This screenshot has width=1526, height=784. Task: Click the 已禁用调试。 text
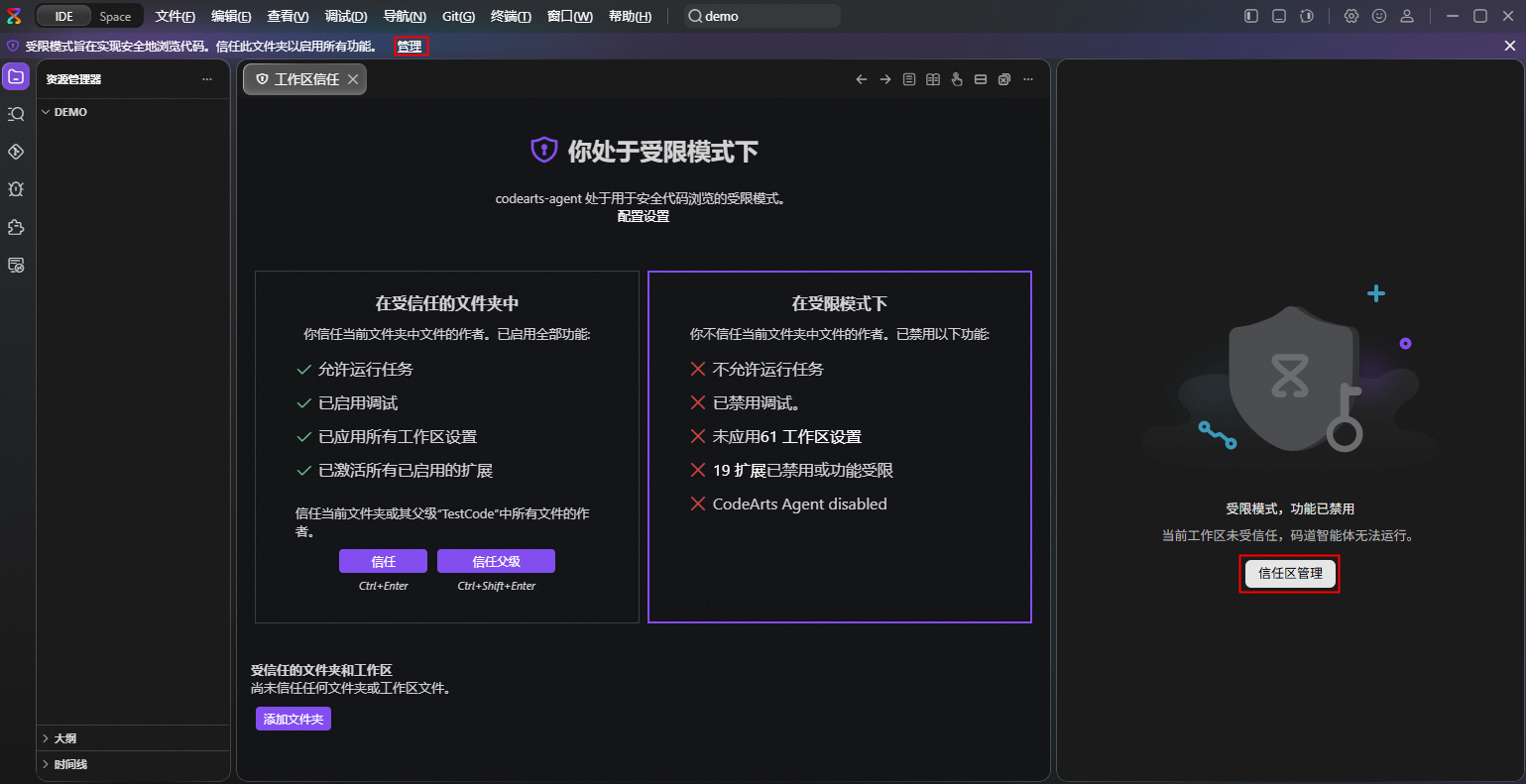pos(757,402)
